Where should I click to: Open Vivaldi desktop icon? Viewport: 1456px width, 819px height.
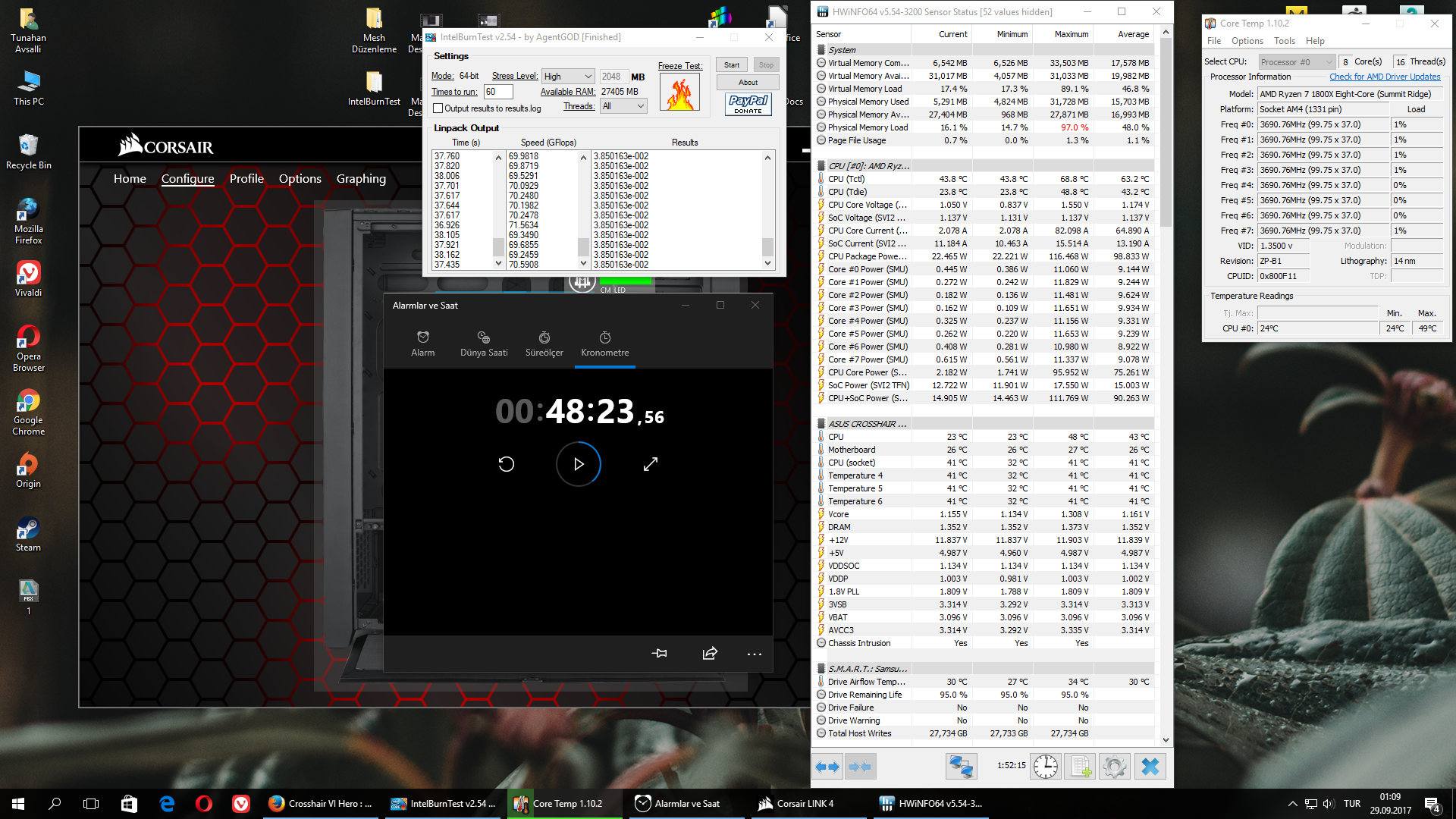(x=29, y=279)
